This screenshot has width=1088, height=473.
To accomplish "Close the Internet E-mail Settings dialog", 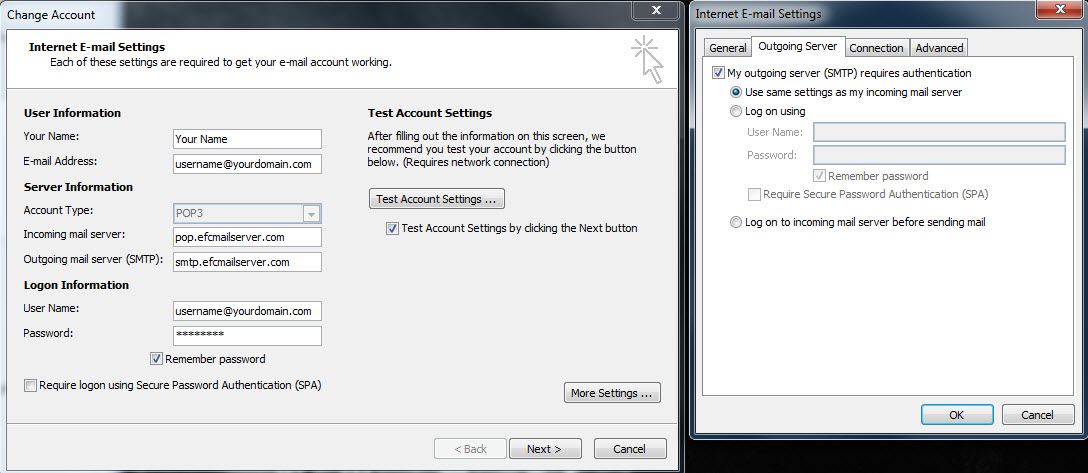I will click(x=1059, y=10).
